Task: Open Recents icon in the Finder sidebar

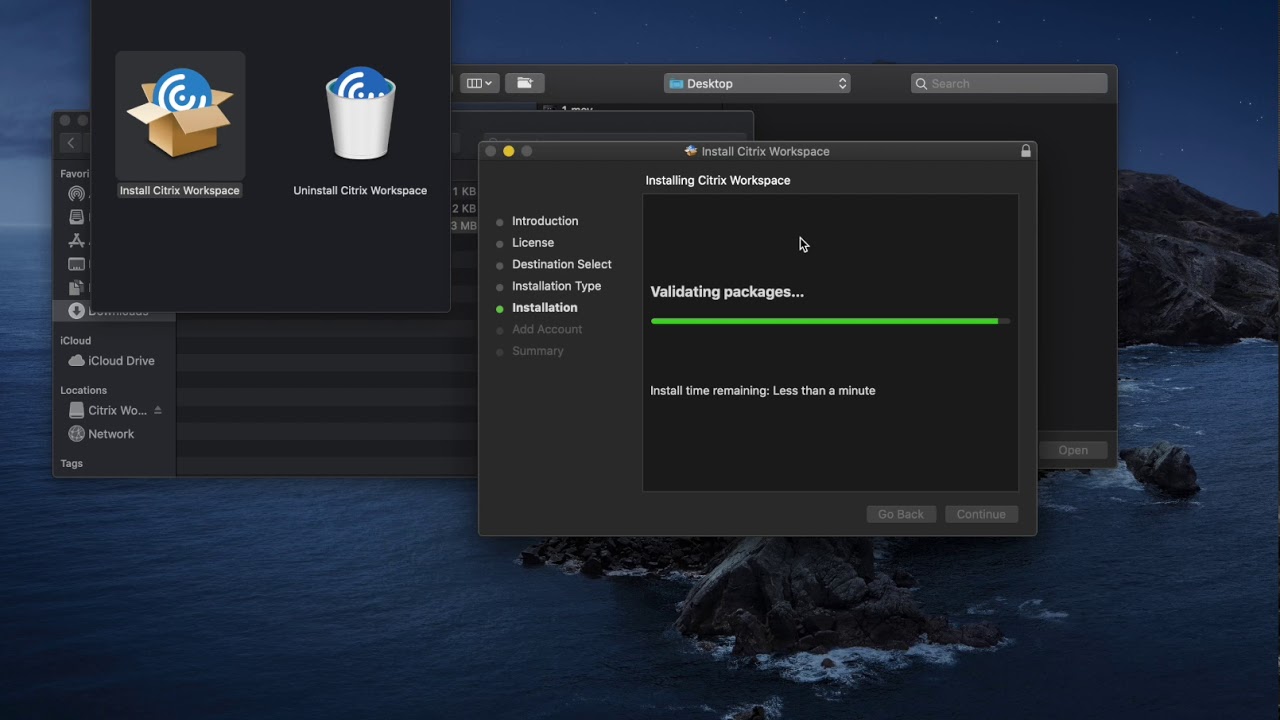Action: (77, 217)
